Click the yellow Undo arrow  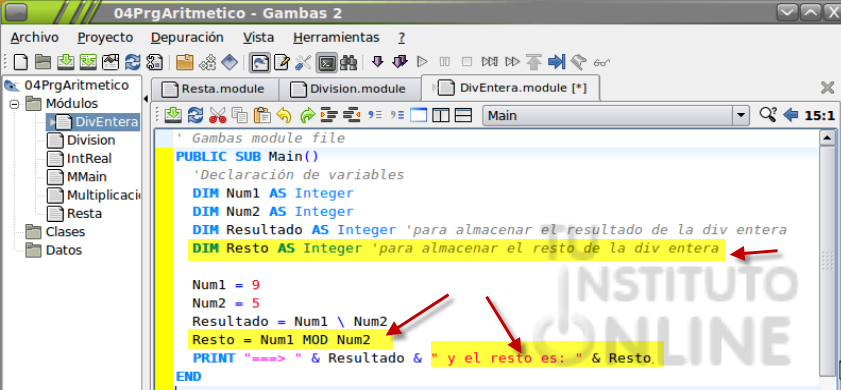(284, 115)
